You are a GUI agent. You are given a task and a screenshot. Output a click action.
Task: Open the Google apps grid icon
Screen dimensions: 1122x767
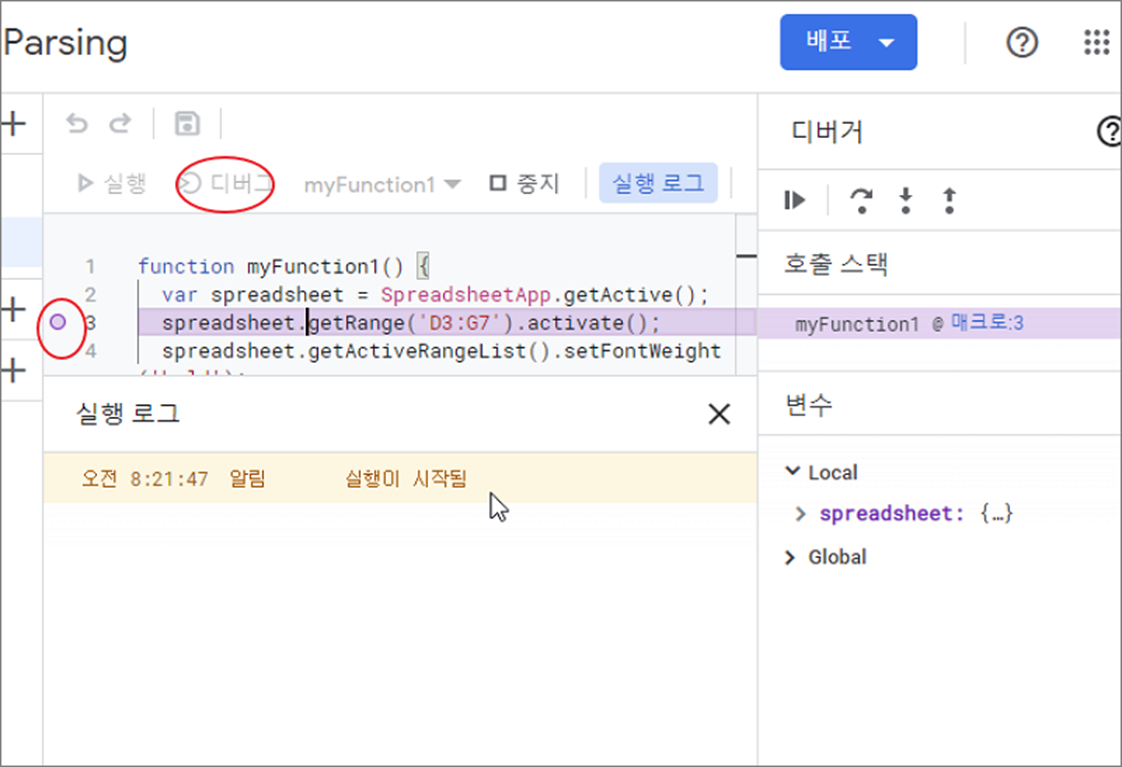point(1096,42)
